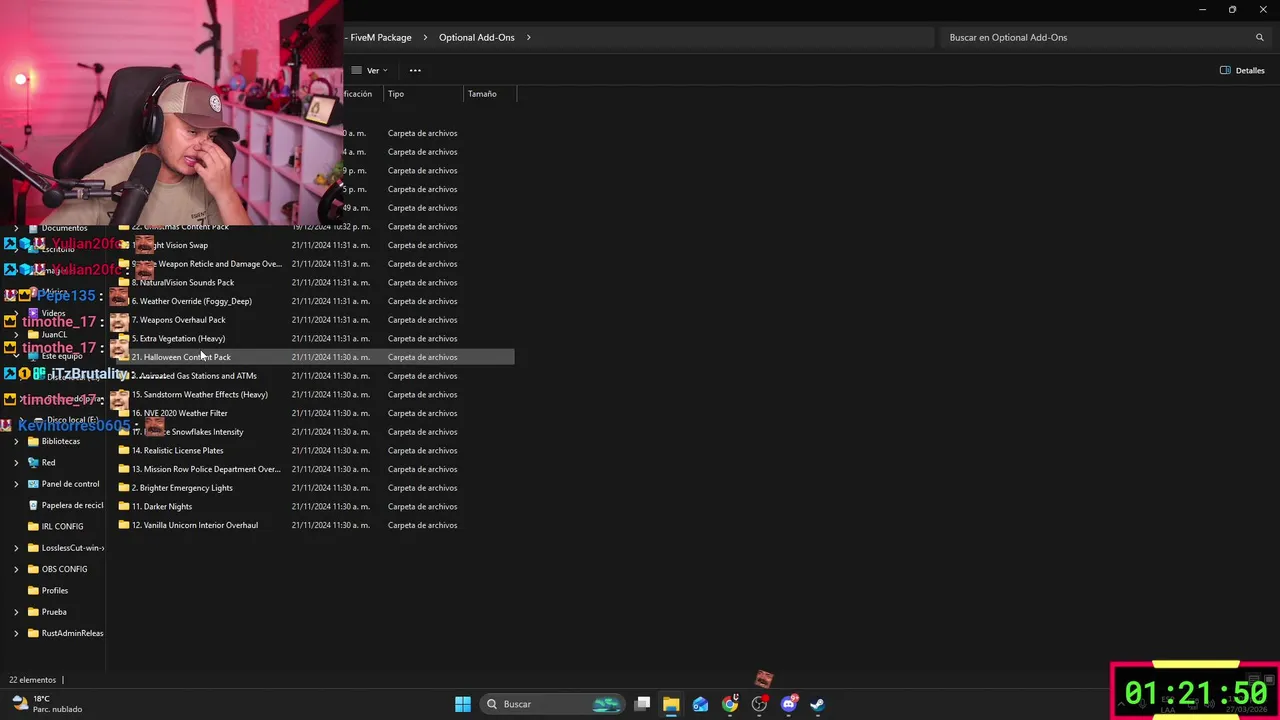1280x720 pixels.
Task: Click Carpeta de archivos type for Darker Nights
Action: tap(422, 507)
